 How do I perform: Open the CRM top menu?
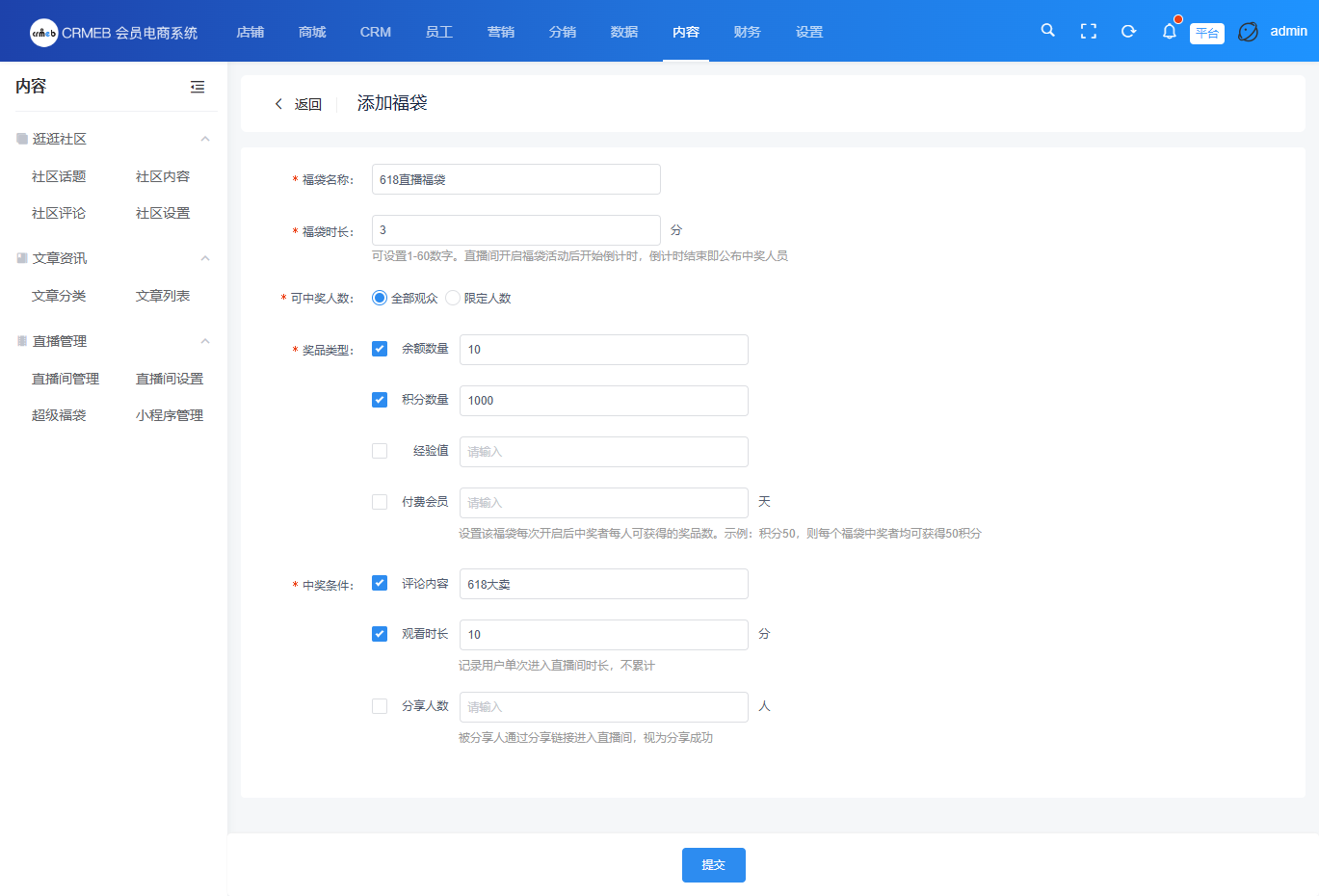coord(376,32)
